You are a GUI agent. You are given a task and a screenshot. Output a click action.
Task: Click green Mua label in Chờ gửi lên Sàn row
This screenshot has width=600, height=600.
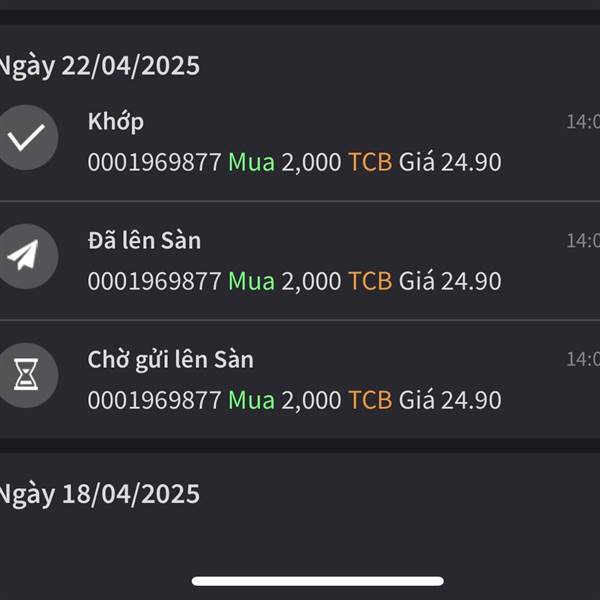pos(251,400)
